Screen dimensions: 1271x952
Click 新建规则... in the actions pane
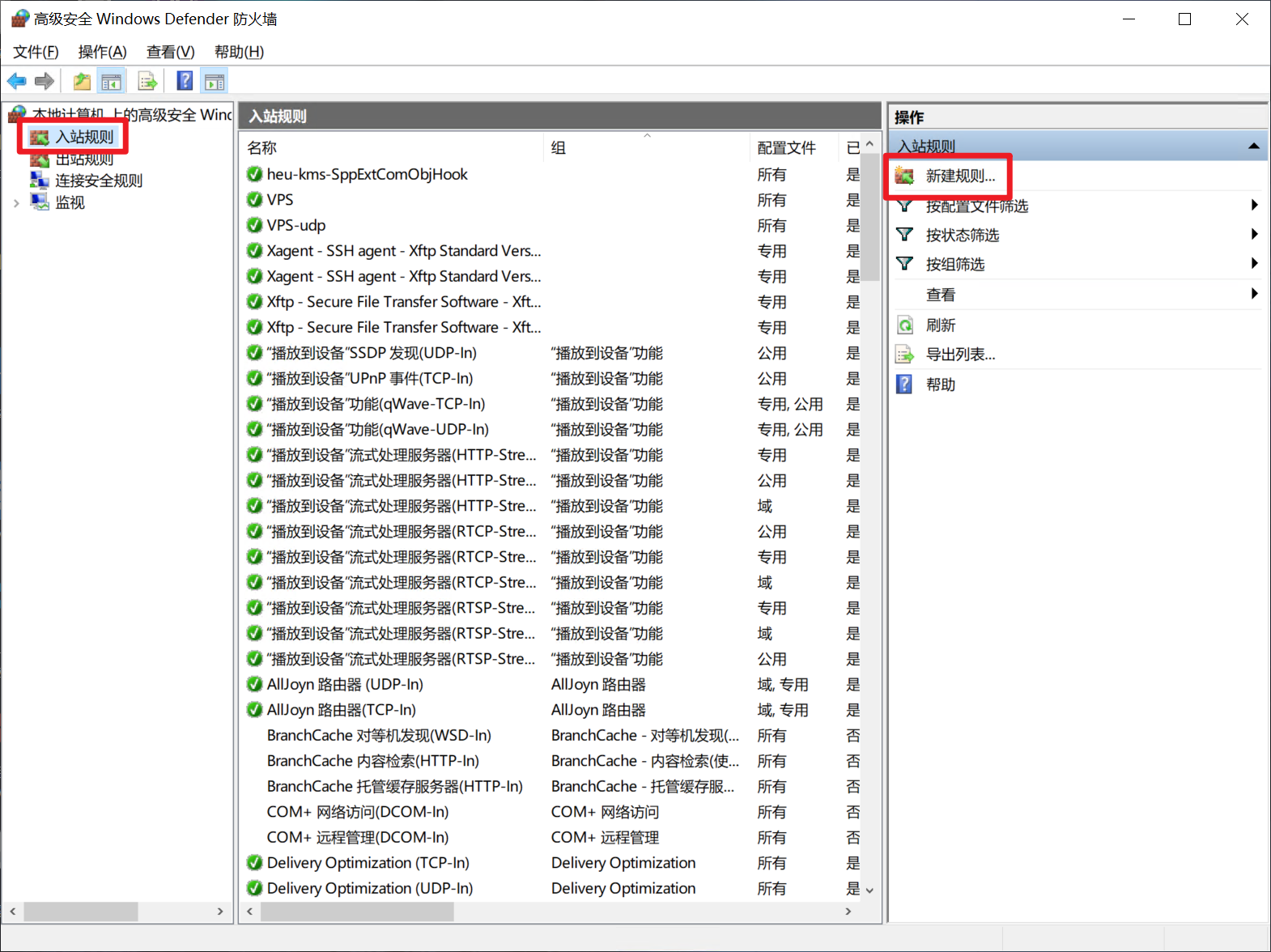(x=960, y=176)
